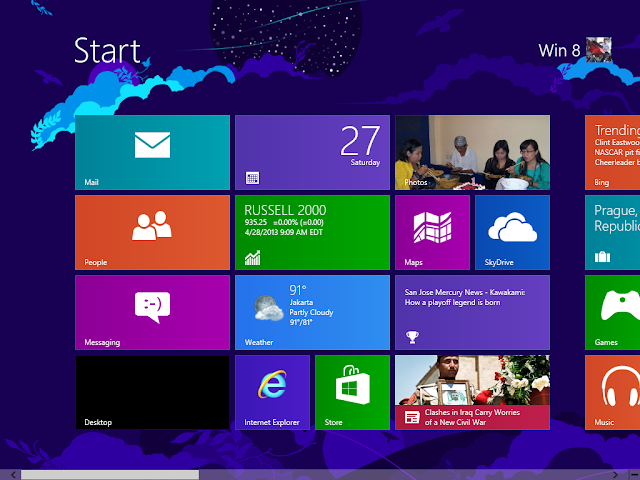The height and width of the screenshot is (480, 640).
Task: Click the Internet Explorer label text
Action: pyautogui.click(x=272, y=422)
